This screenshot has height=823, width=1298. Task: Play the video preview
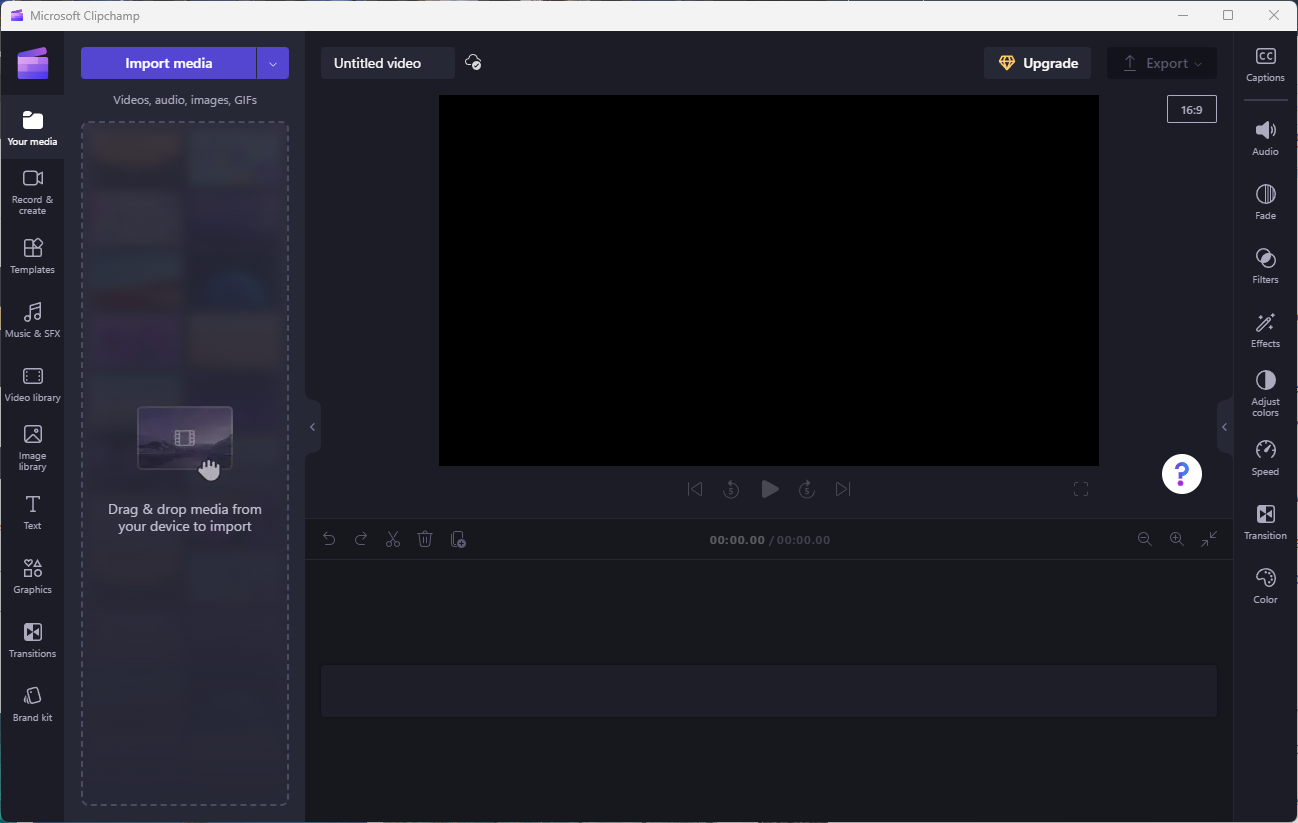pyautogui.click(x=769, y=489)
